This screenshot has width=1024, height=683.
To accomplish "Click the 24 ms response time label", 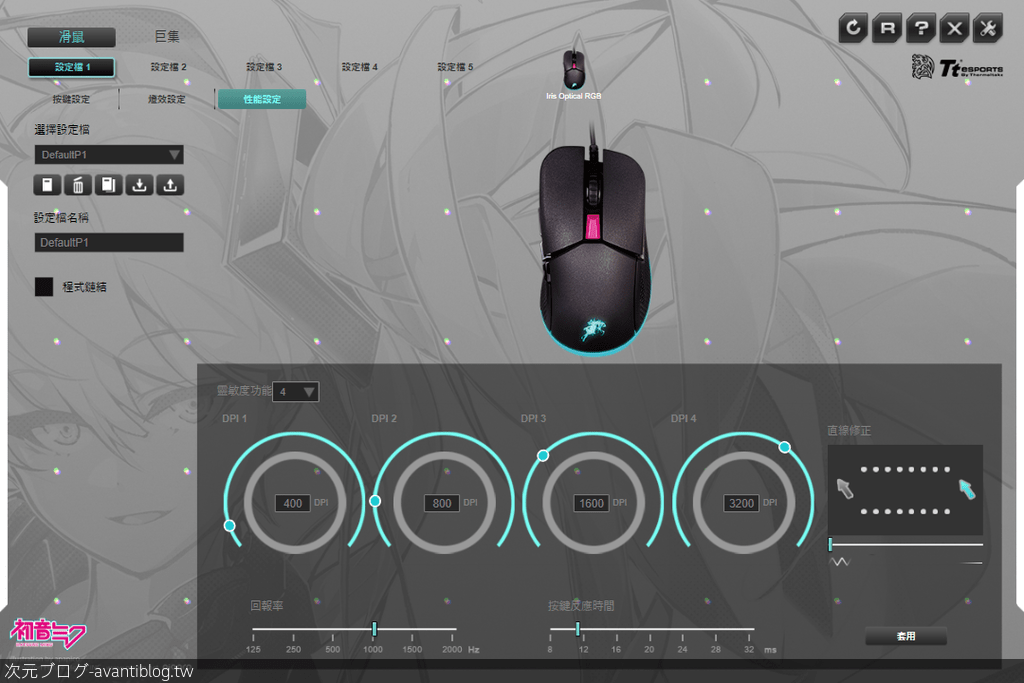I will pyautogui.click(x=682, y=650).
